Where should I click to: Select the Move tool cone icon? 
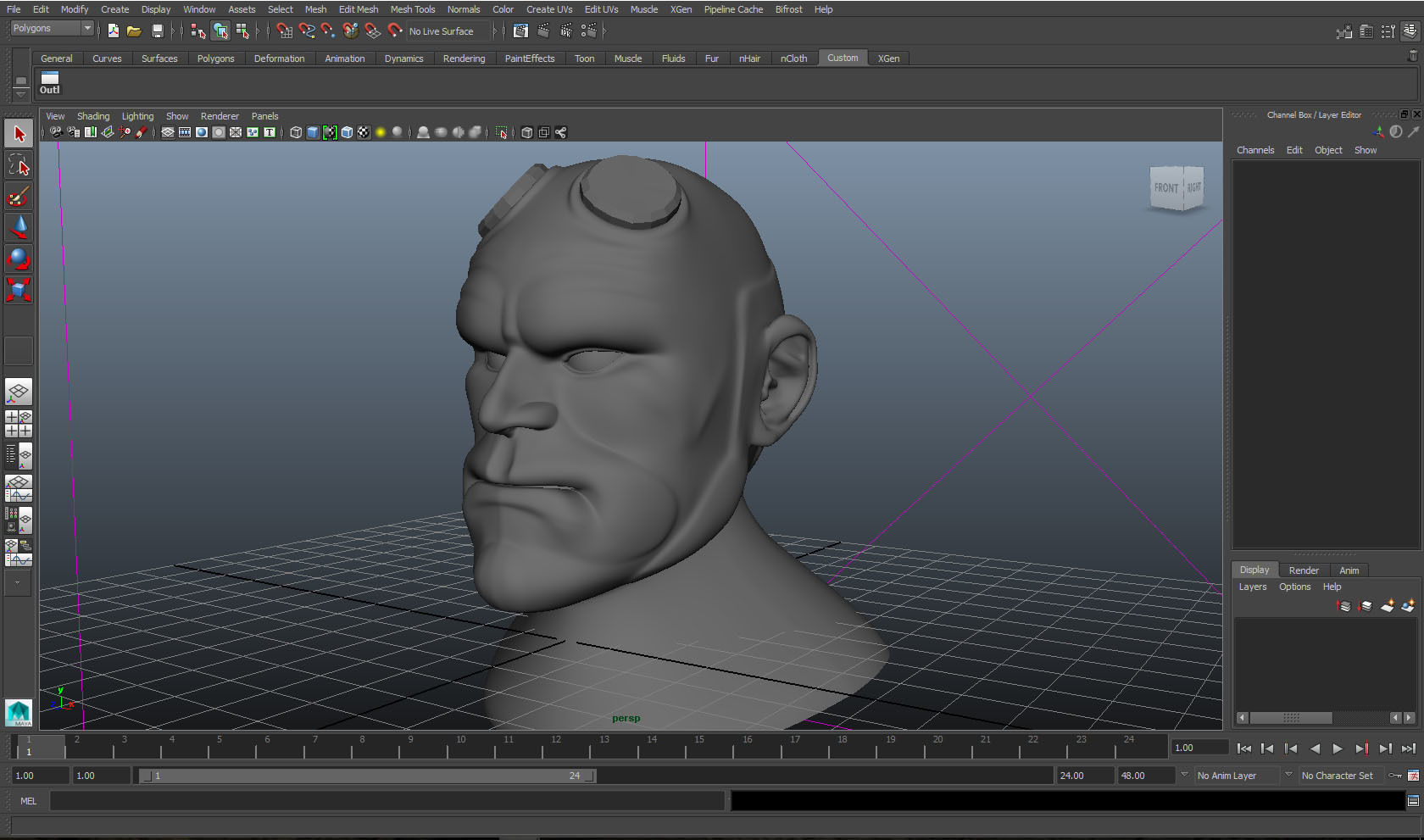[19, 227]
